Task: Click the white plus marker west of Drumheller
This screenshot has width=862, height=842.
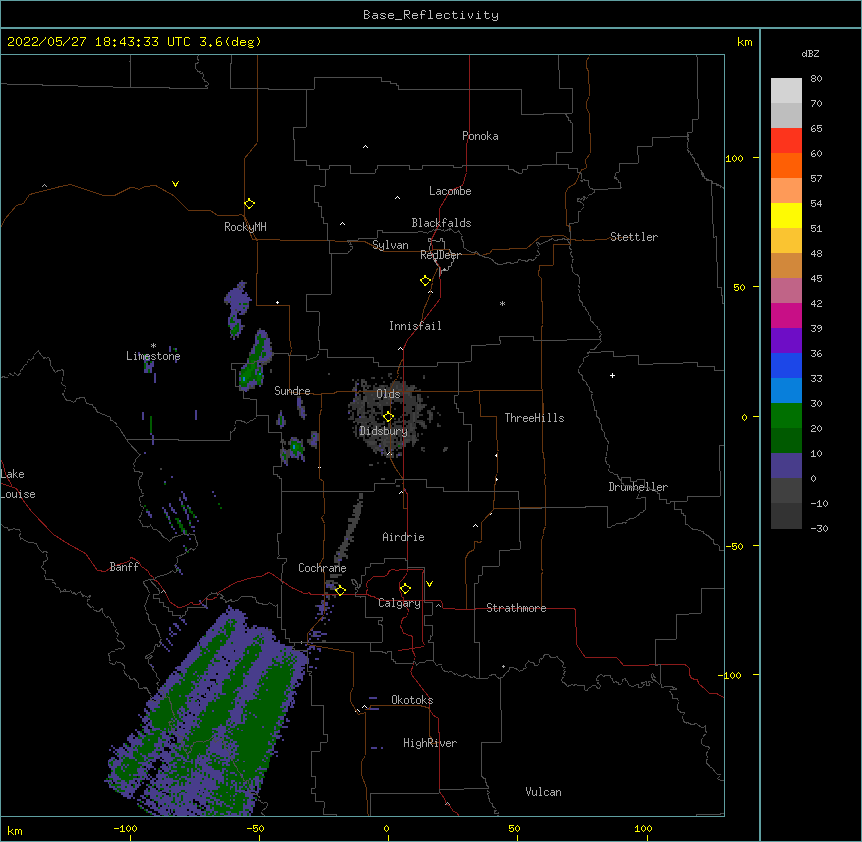Action: [612, 375]
